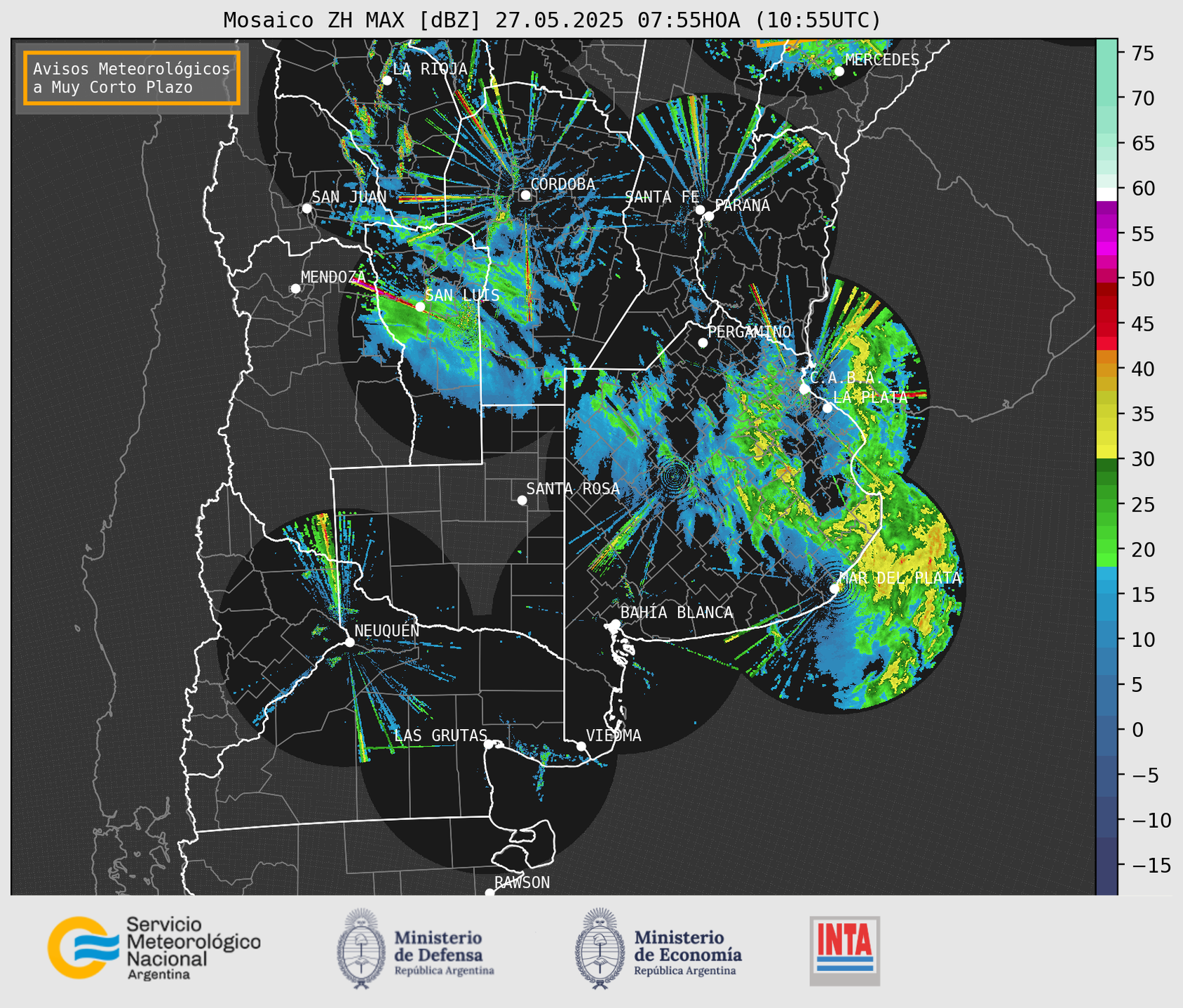Click the CORDOBA label text
This screenshot has height=1008, width=1183.
[562, 184]
